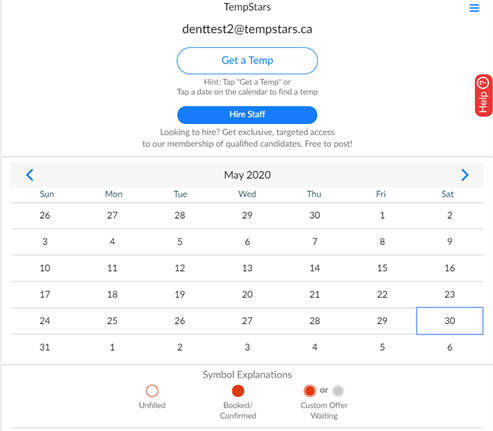Click the Booked/Confirmed solid red circle
The height and width of the screenshot is (431, 493).
tap(238, 391)
